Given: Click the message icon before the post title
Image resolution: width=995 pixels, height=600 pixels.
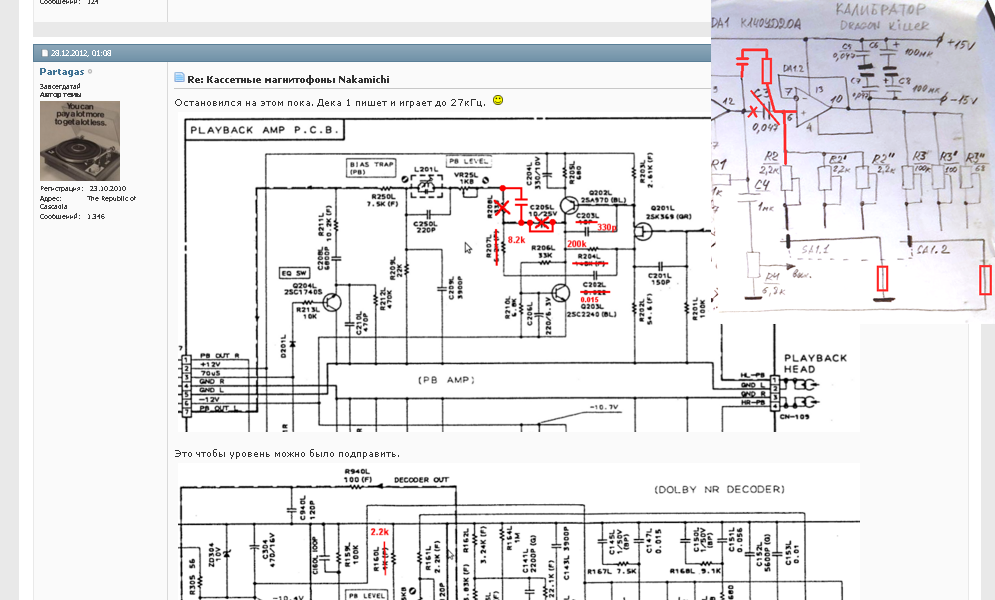Looking at the screenshot, I should coord(180,78).
